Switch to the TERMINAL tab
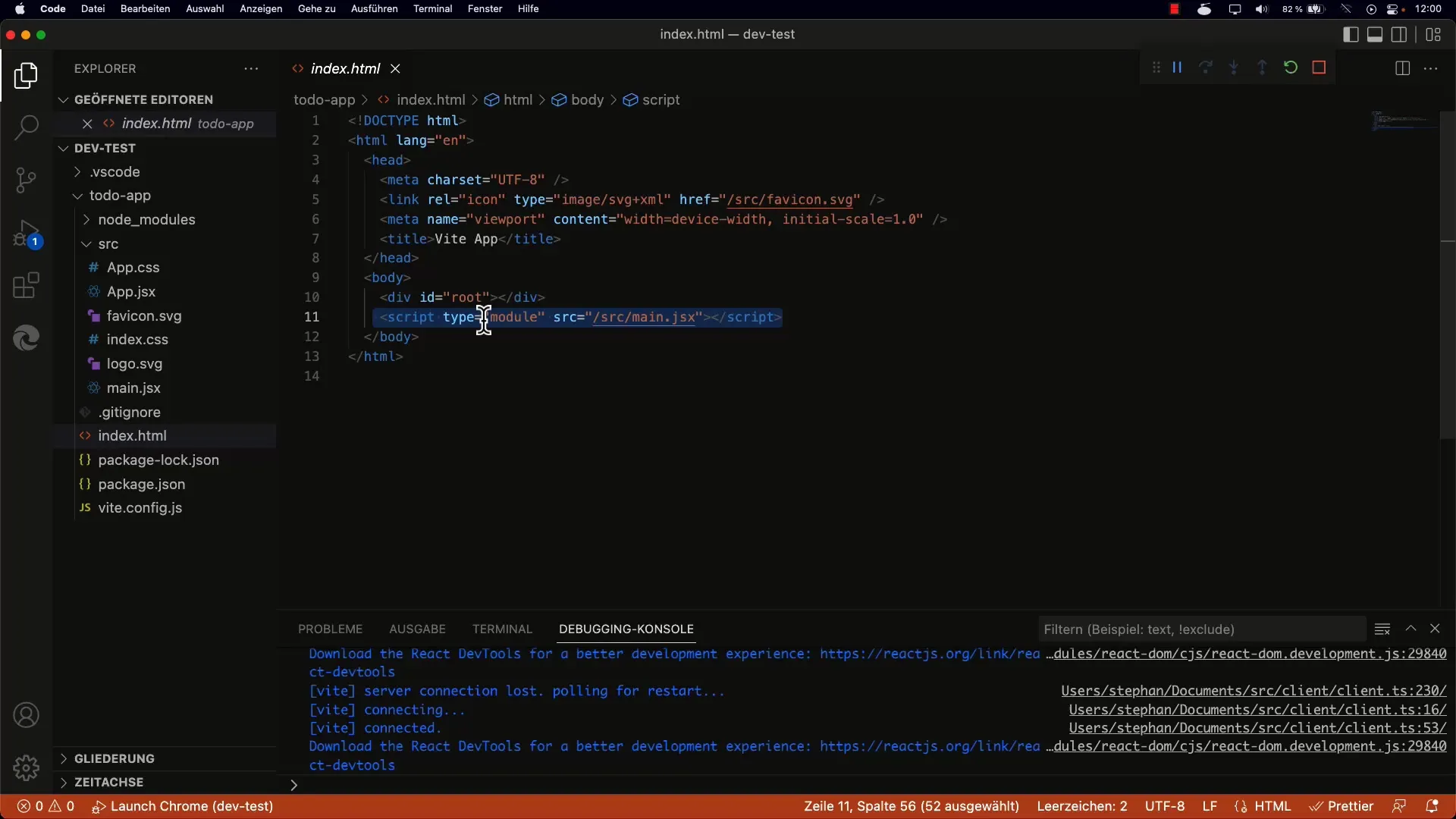The height and width of the screenshot is (819, 1456). (x=502, y=629)
